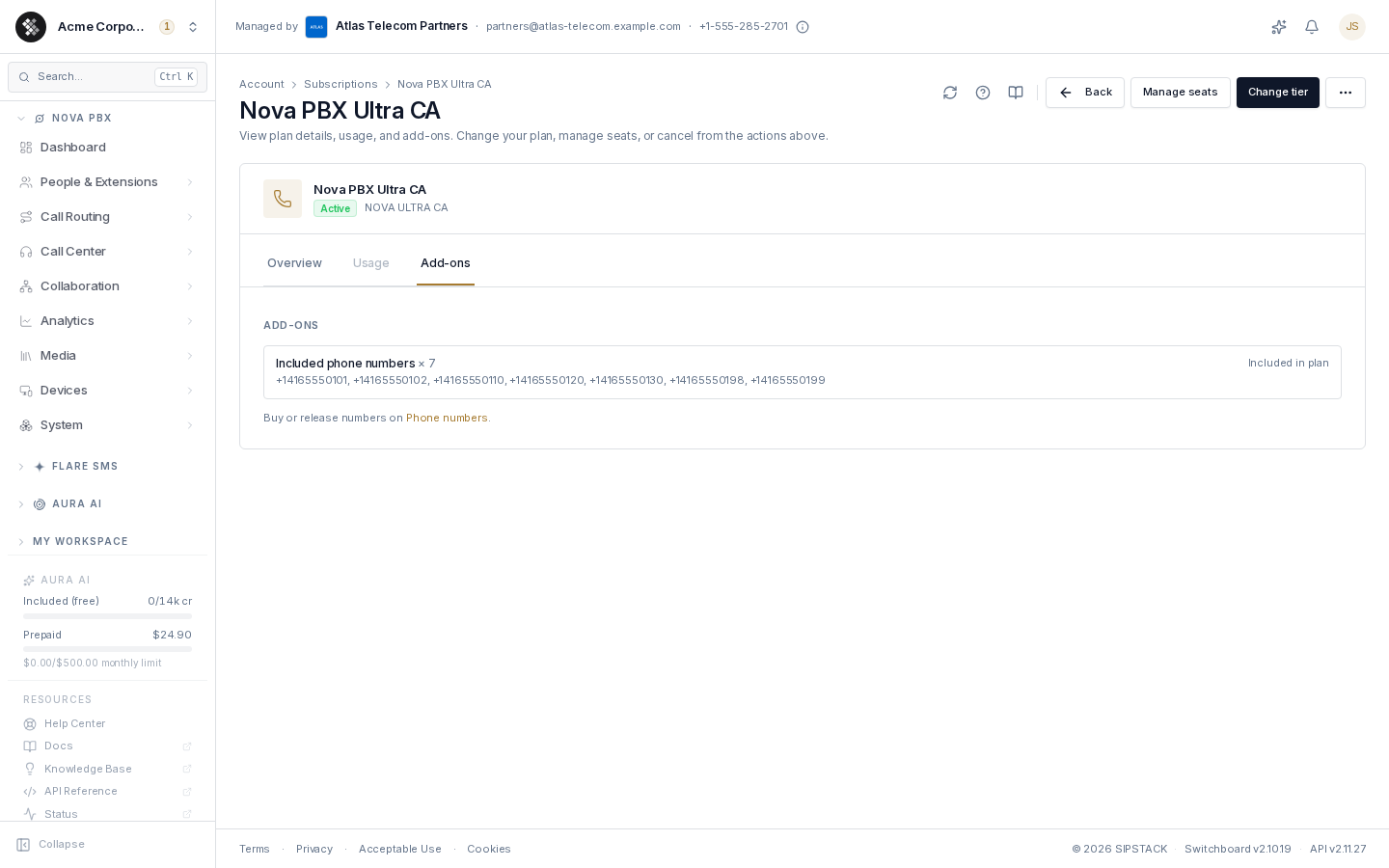Click the Analytics chart icon
Viewport: 1389px width, 868px height.
[26, 321]
